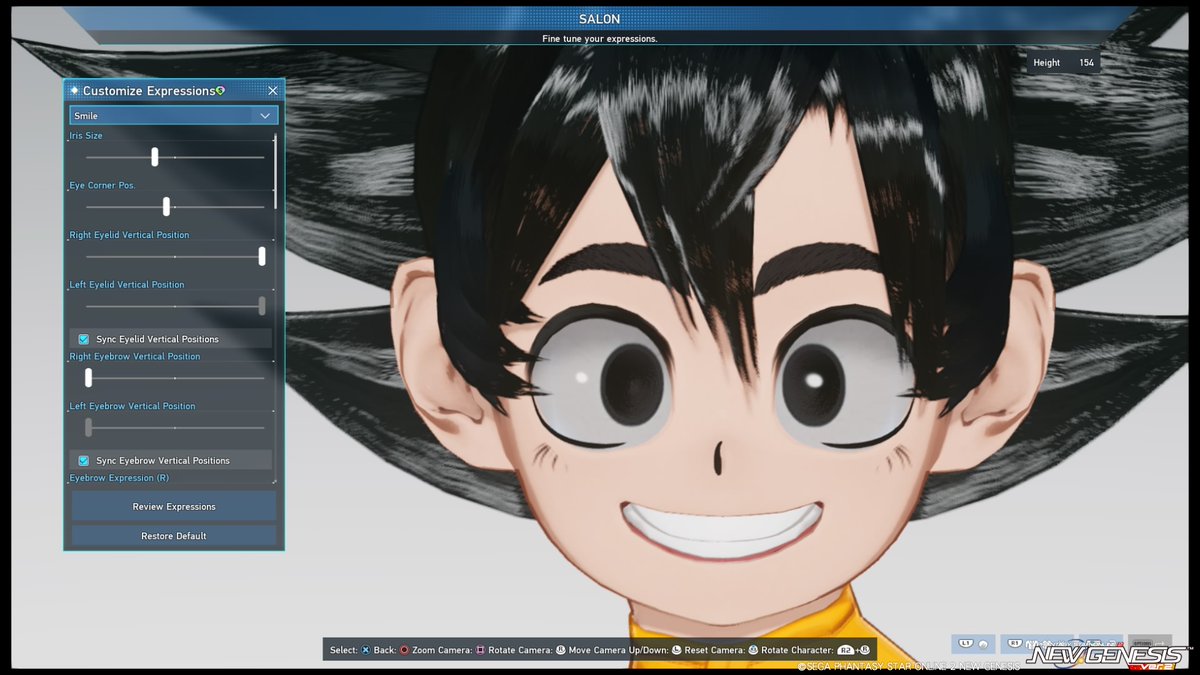Click the circle button icon after Back
The image size is (1200, 675).
(x=404, y=650)
